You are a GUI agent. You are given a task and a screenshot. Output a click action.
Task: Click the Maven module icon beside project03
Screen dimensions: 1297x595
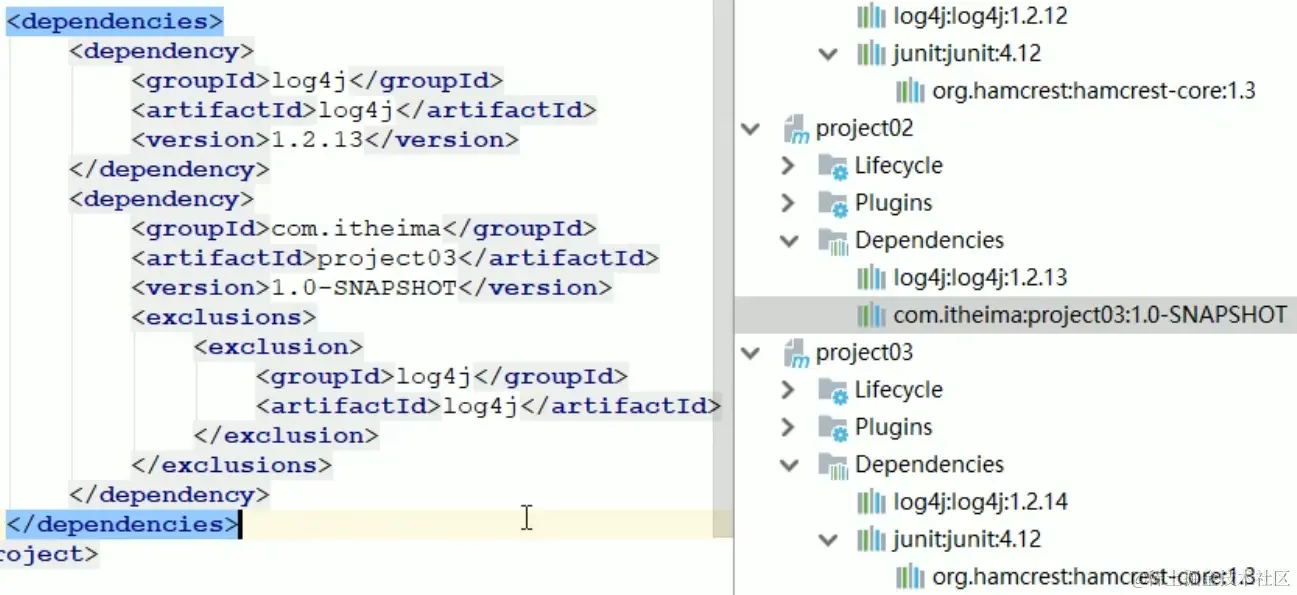click(796, 353)
